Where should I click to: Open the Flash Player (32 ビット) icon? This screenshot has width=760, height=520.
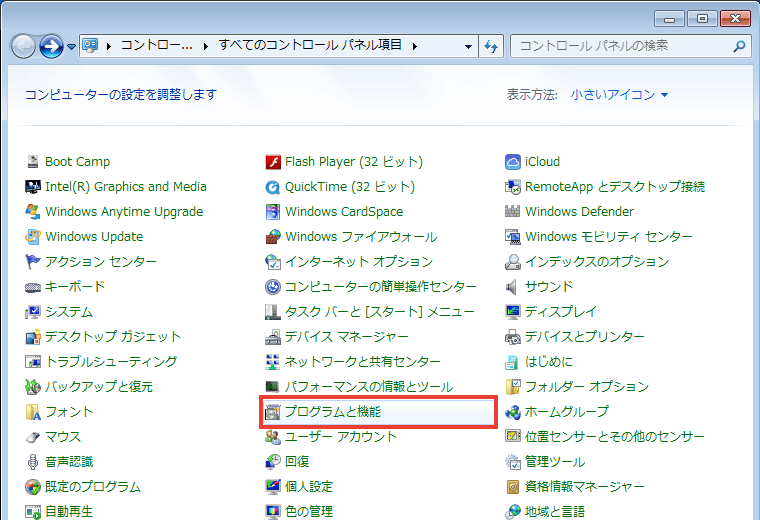click(273, 162)
